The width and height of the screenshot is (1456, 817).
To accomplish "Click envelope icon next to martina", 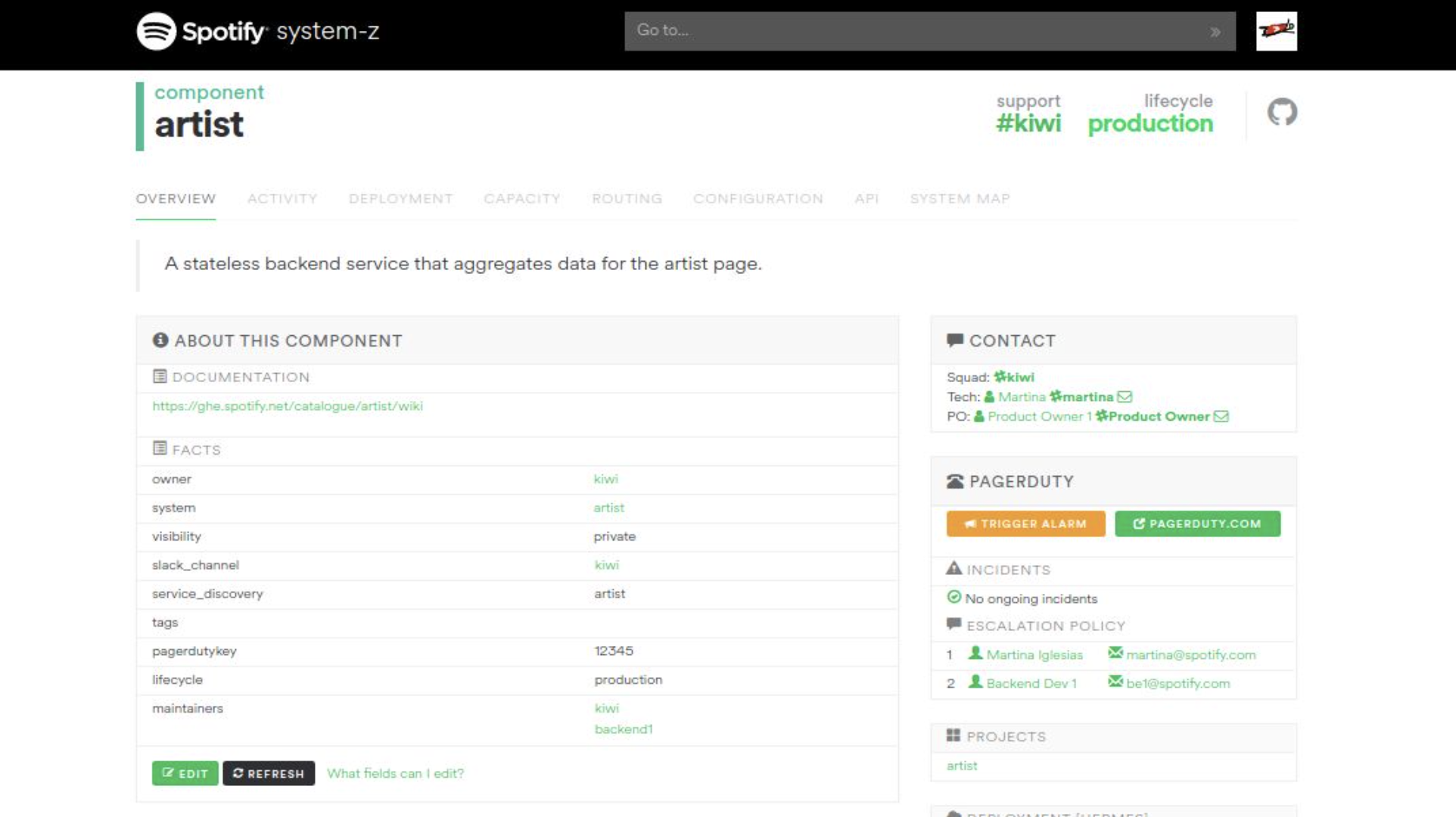I will point(1125,396).
